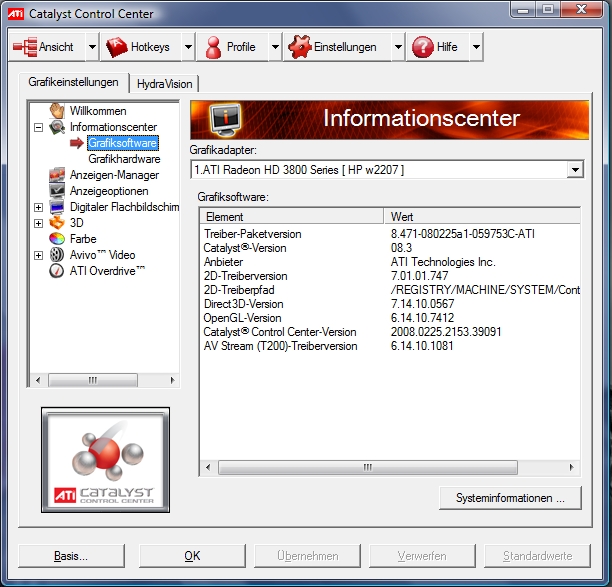Image resolution: width=612 pixels, height=587 pixels.
Task: Select the Catalyst®-Version row
Action: coord(390,248)
